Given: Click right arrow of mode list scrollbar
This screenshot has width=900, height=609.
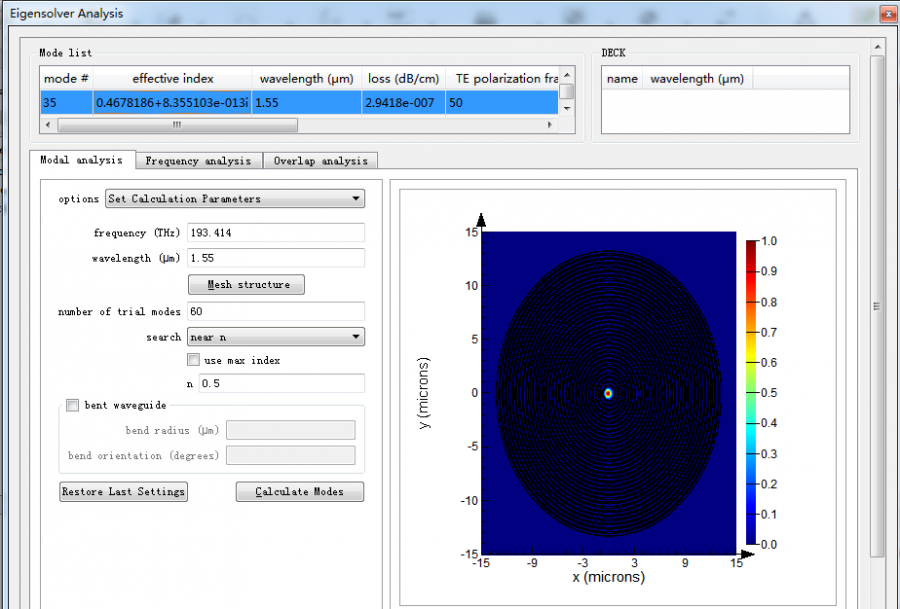Looking at the screenshot, I should (549, 126).
